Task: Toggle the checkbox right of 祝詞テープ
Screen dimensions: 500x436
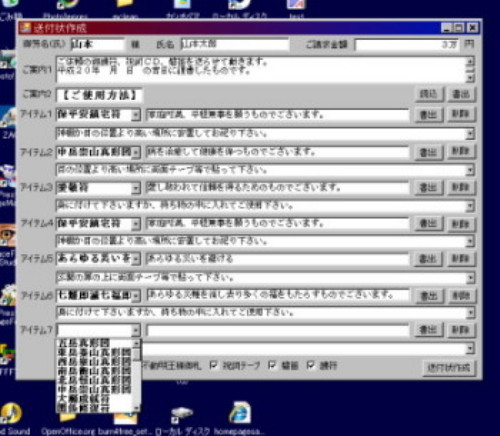Action: pyautogui.click(x=272, y=365)
